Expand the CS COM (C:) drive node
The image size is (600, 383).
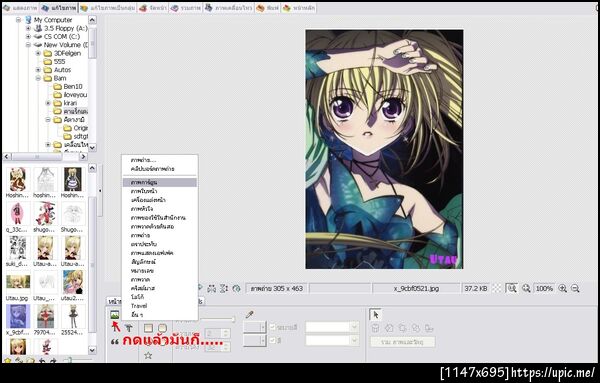(28, 37)
